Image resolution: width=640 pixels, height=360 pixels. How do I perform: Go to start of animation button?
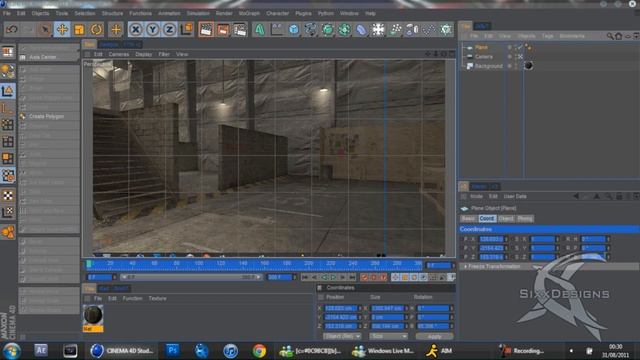pos(305,278)
